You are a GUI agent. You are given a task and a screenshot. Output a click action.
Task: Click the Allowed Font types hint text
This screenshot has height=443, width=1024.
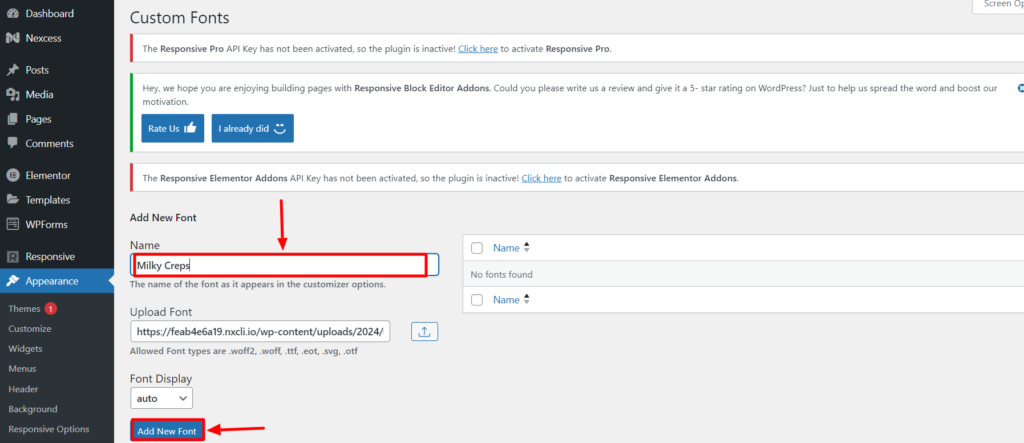pos(244,351)
